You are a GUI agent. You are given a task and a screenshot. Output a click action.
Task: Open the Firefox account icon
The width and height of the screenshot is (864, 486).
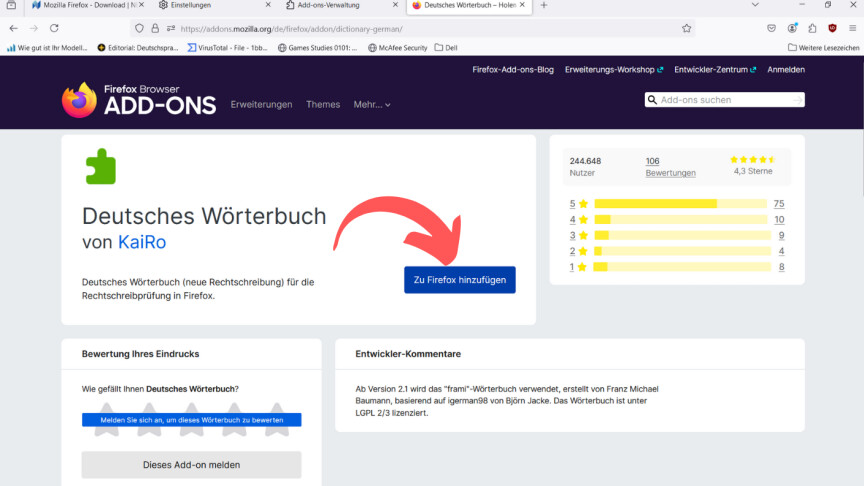[792, 28]
